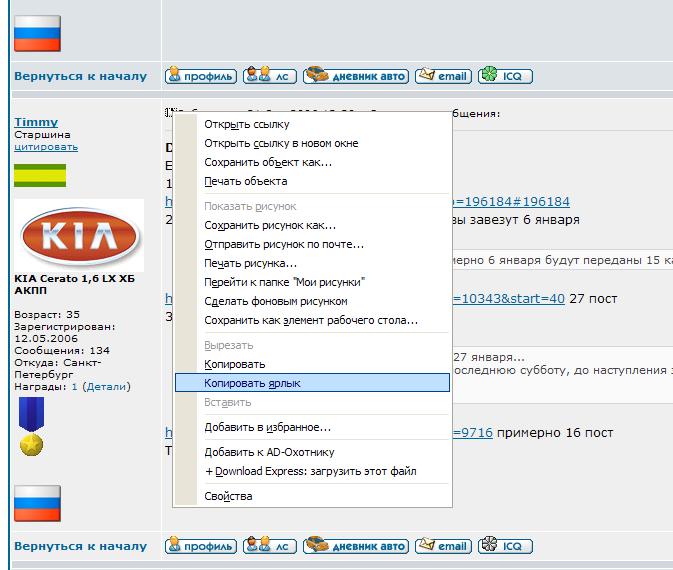
Task: Choose 'Добавить в избранное...' from menu
Action: [x=267, y=427]
